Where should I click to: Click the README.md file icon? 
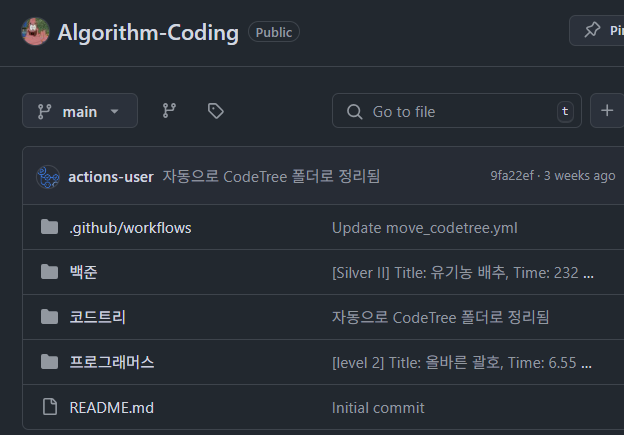(x=50, y=407)
